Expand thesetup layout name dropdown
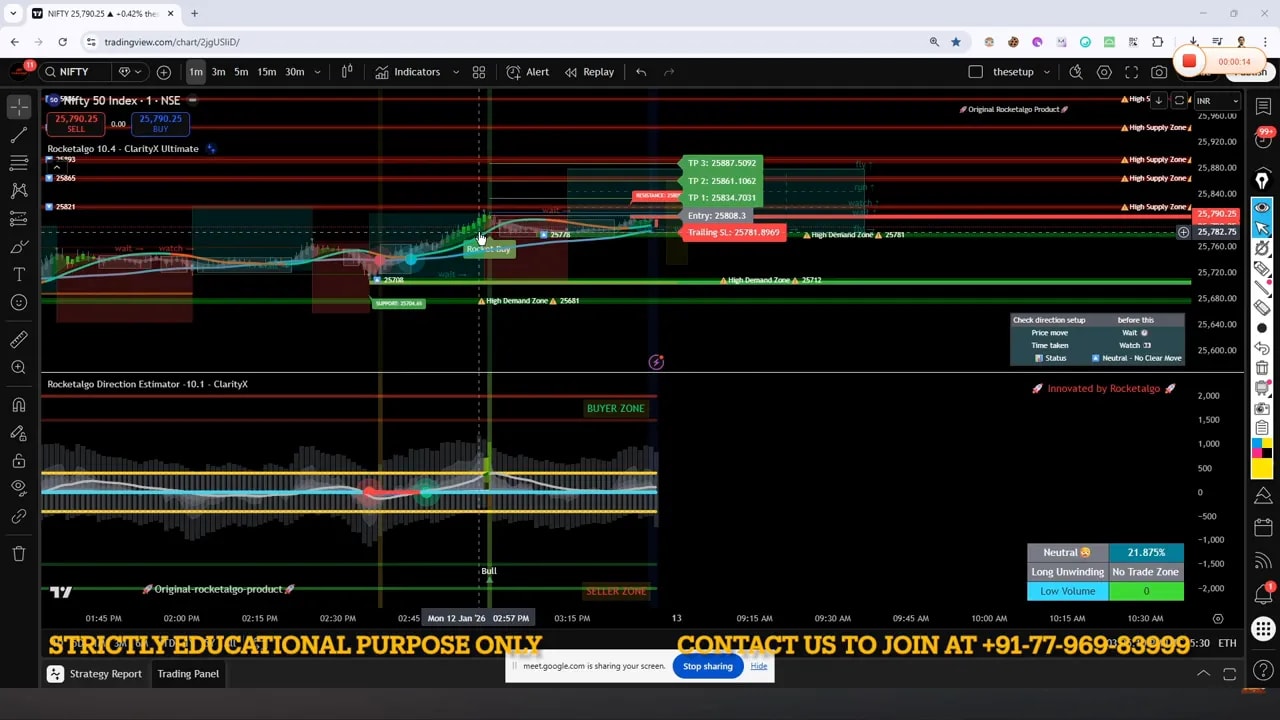 (1046, 72)
